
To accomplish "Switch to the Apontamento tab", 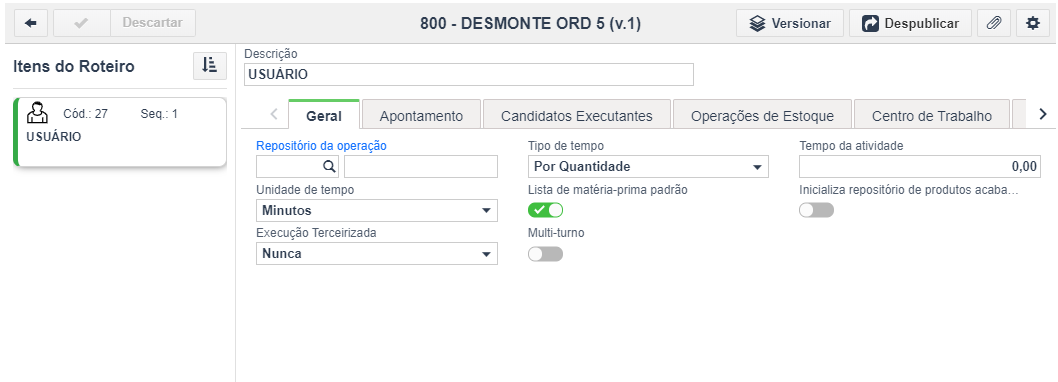I will point(421,115).
